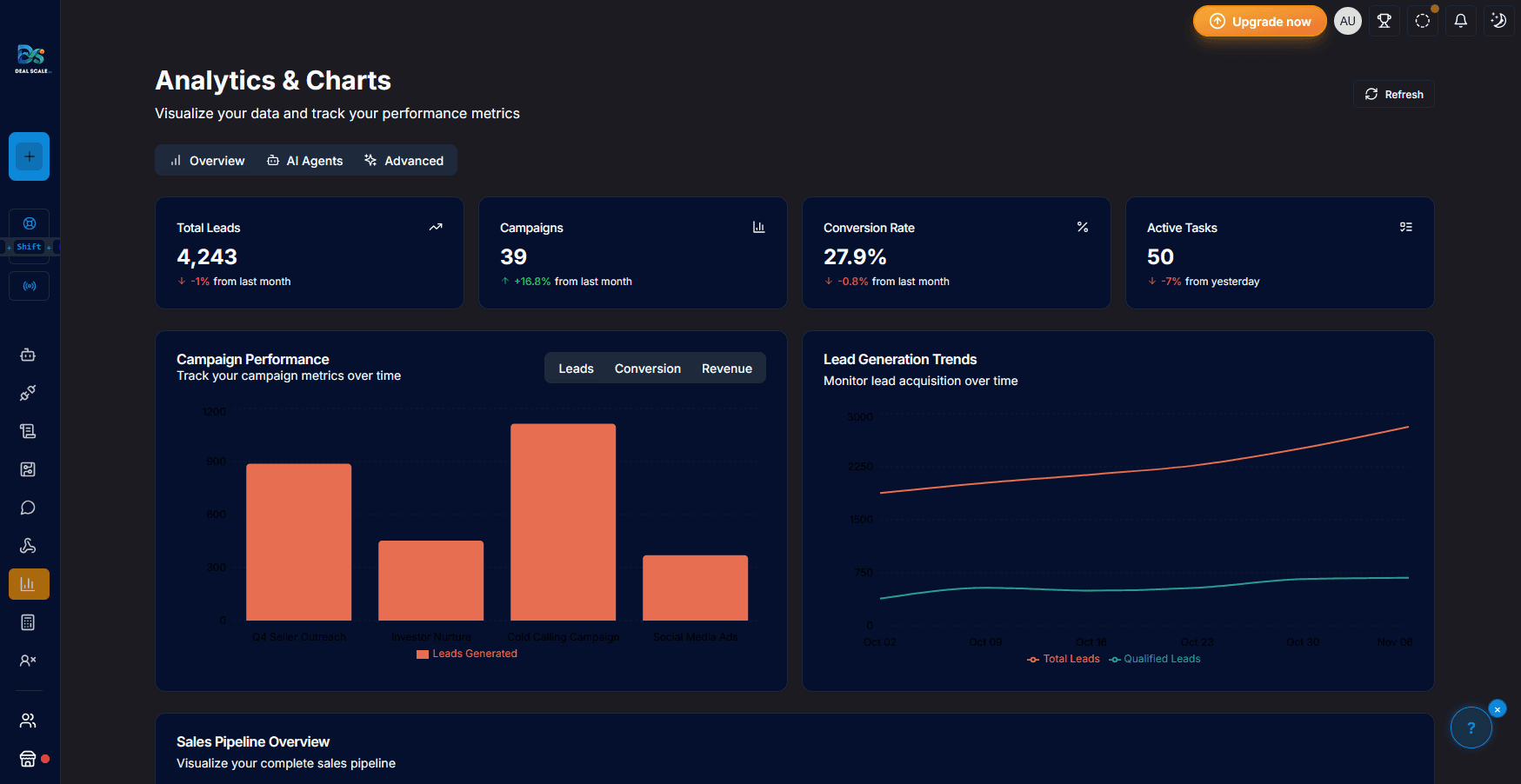Click the database icon with red dot

(x=29, y=757)
